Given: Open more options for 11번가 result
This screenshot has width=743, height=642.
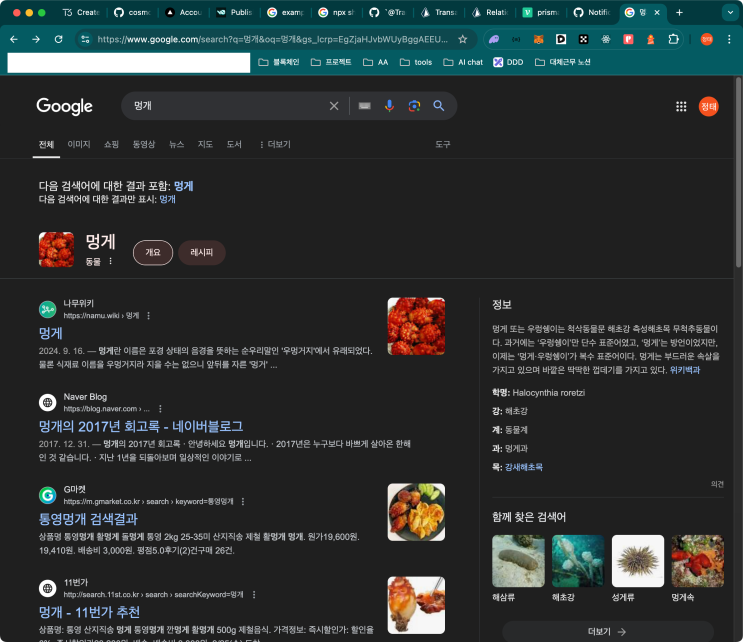Looking at the screenshot, I should pos(254,594).
